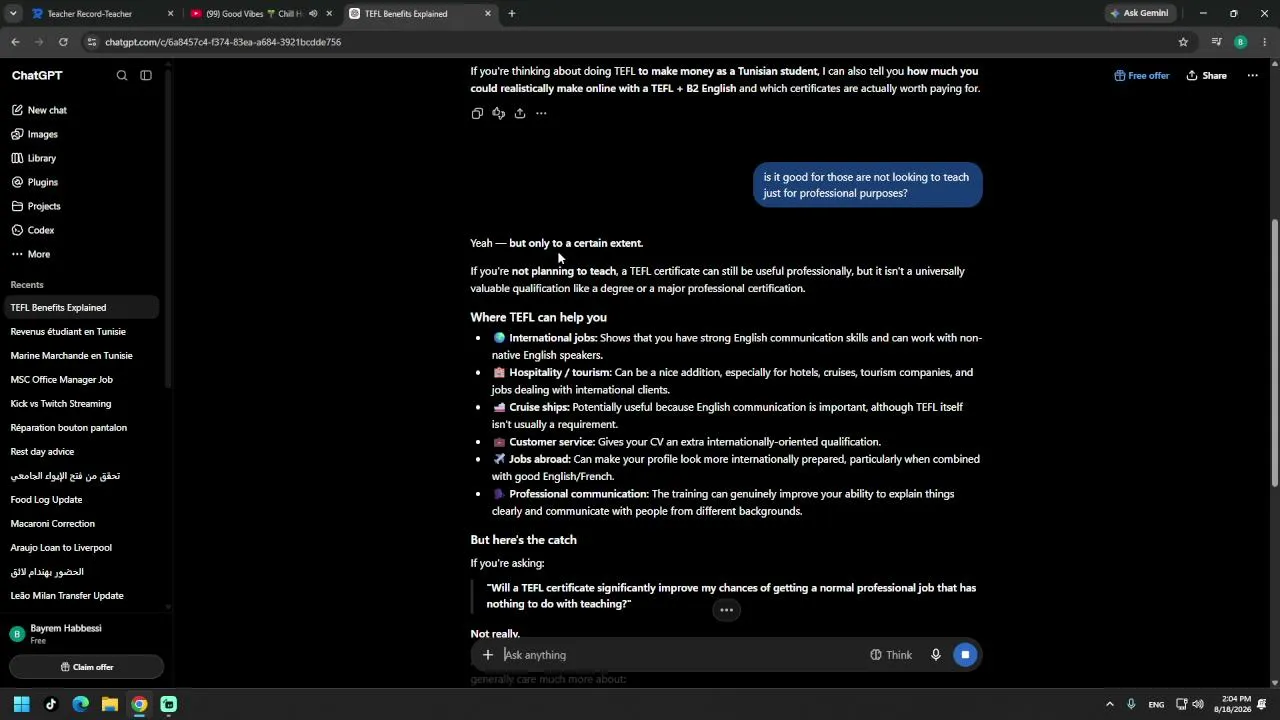Open File Explorer from the taskbar
This screenshot has width=1280, height=720.
point(110,704)
